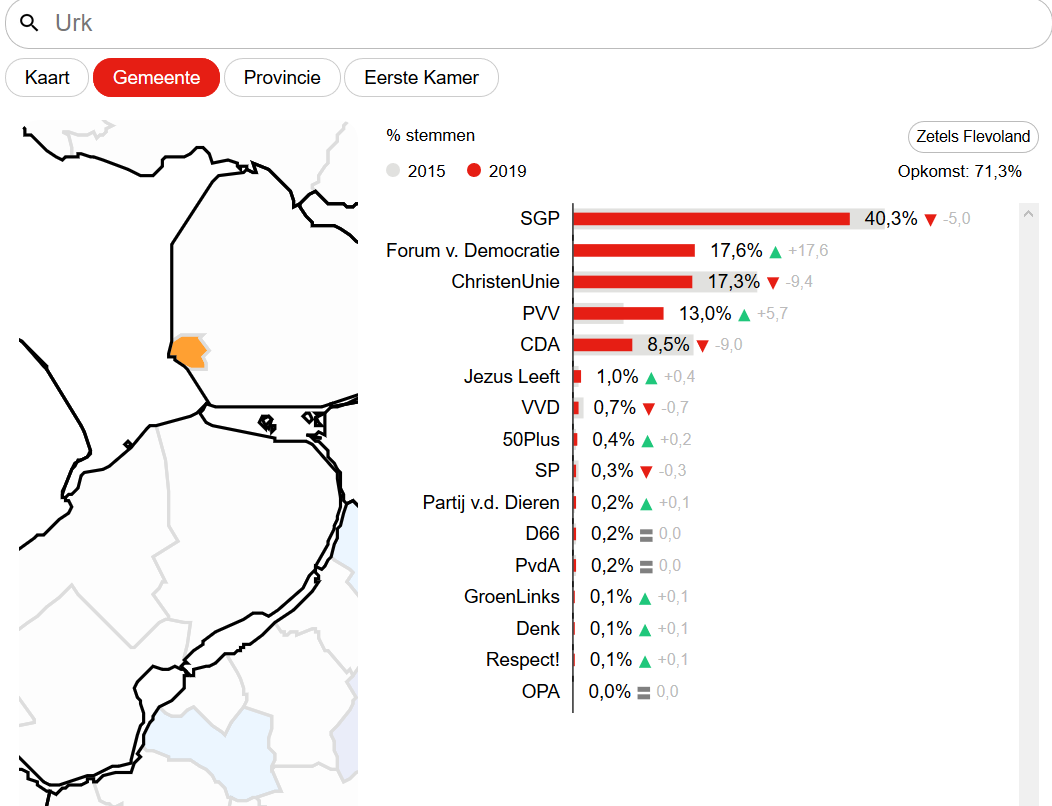Click the PVV result bar

coord(619,313)
